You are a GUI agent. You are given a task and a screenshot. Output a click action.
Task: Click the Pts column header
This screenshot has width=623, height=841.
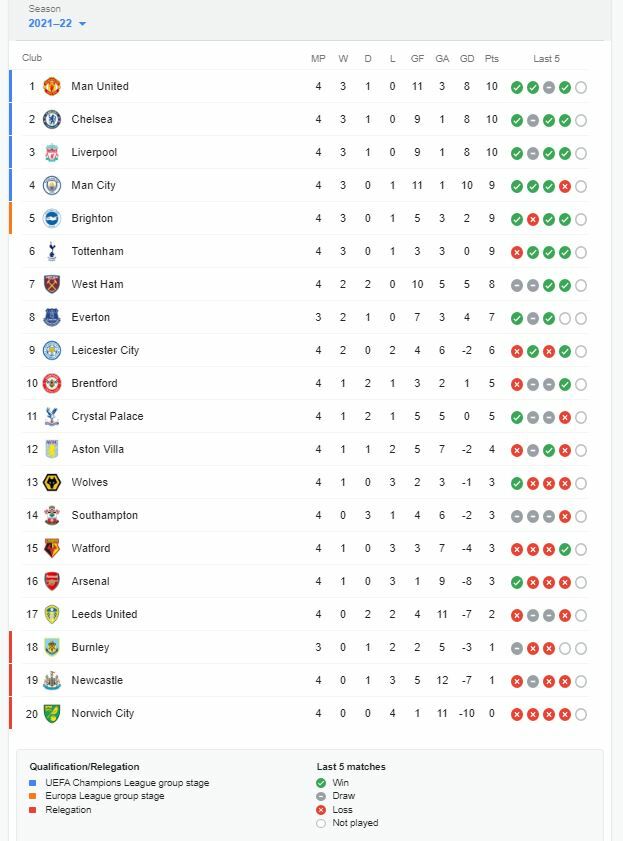coord(492,59)
